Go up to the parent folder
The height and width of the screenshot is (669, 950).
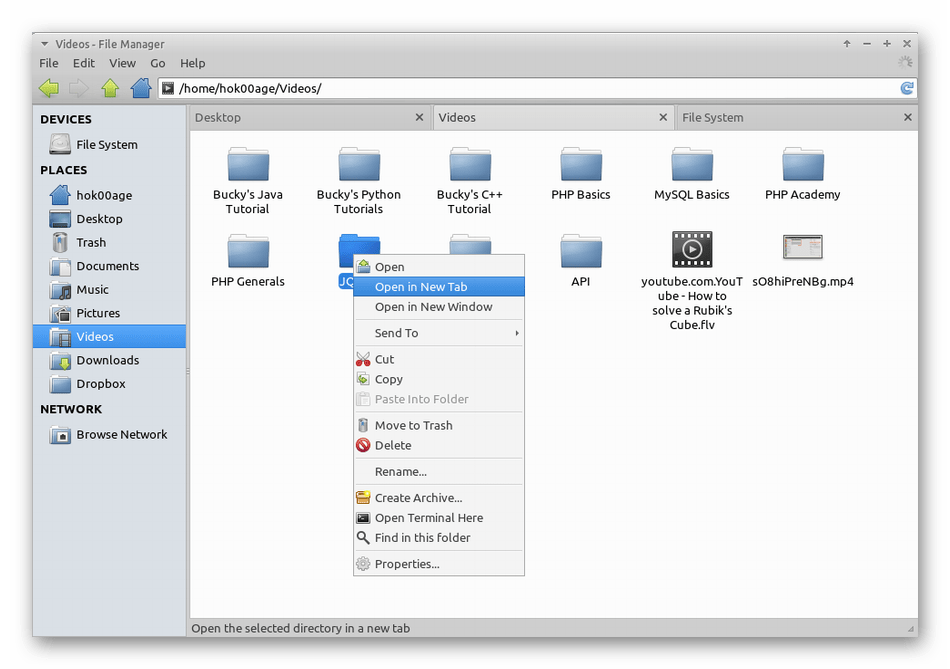coord(110,89)
